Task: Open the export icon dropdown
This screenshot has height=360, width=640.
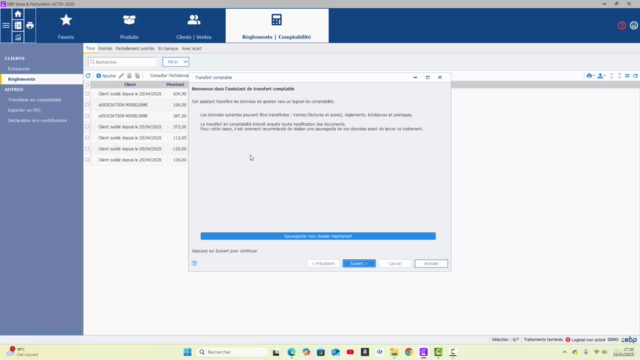Action: [601, 76]
